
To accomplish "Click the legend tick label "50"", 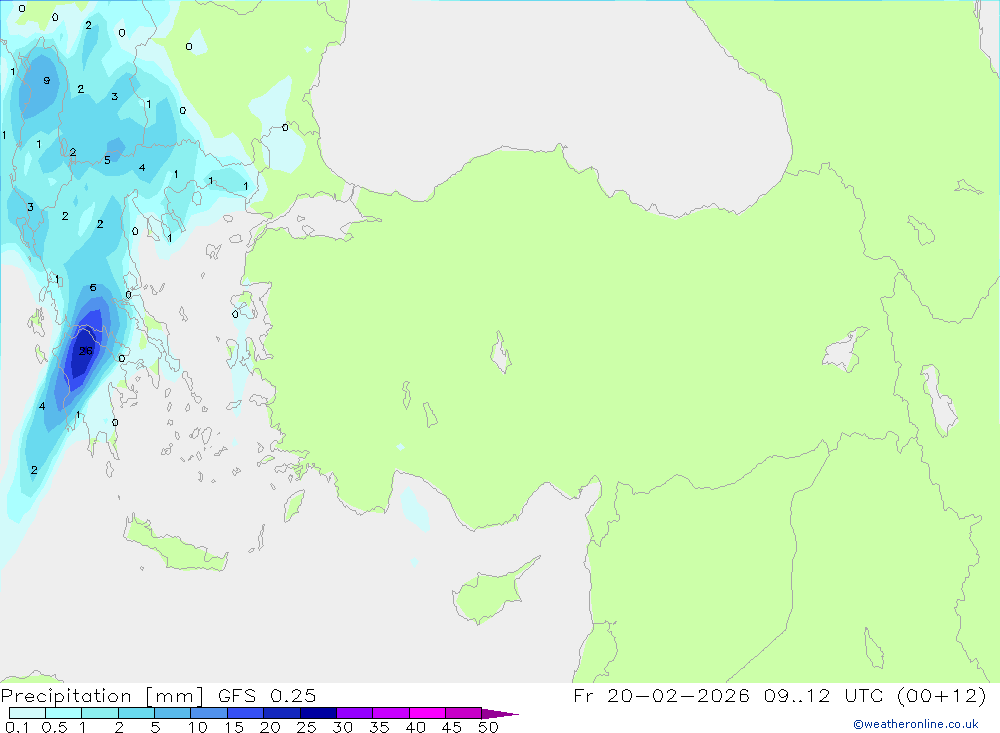I will point(488,727).
